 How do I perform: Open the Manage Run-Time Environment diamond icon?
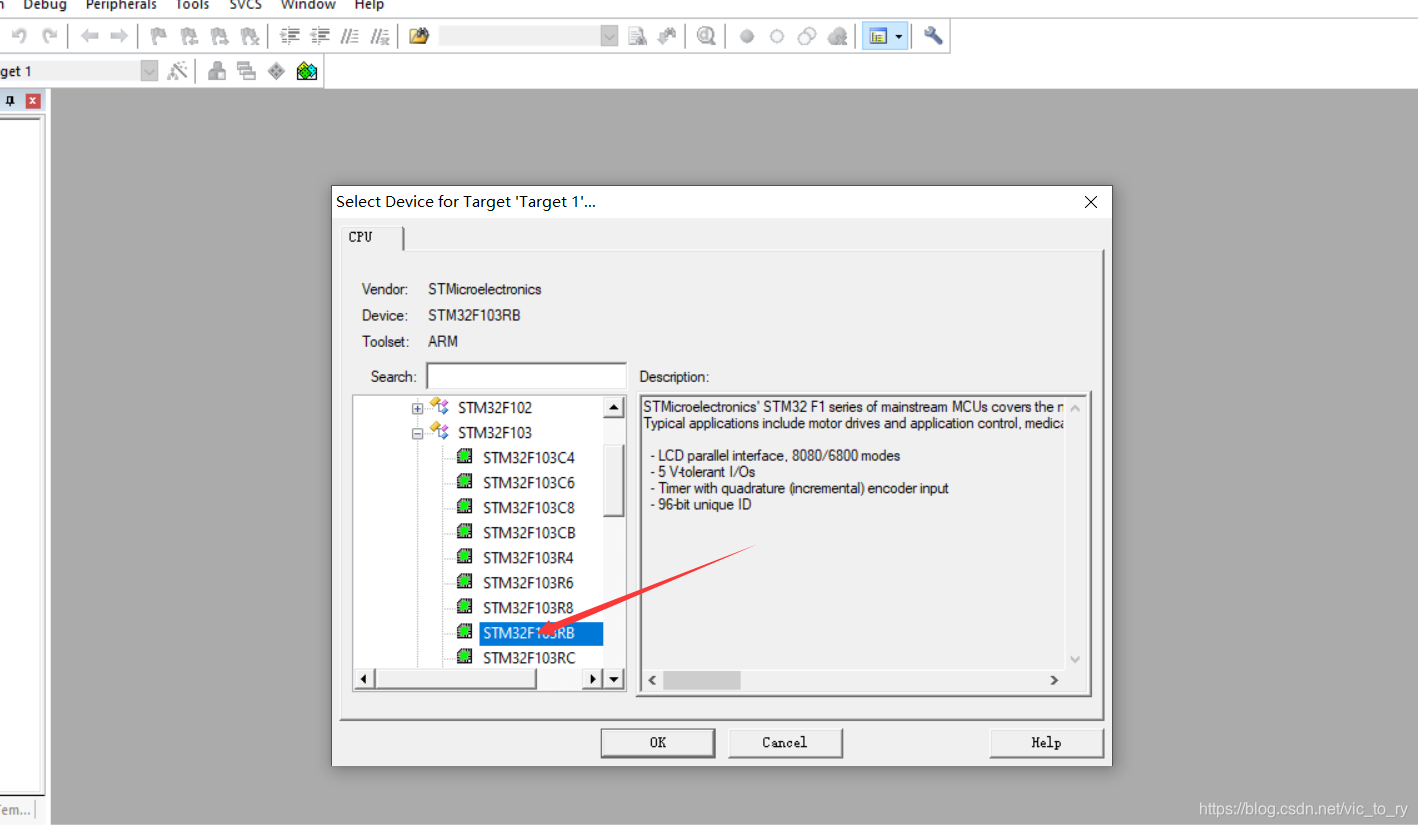[276, 71]
